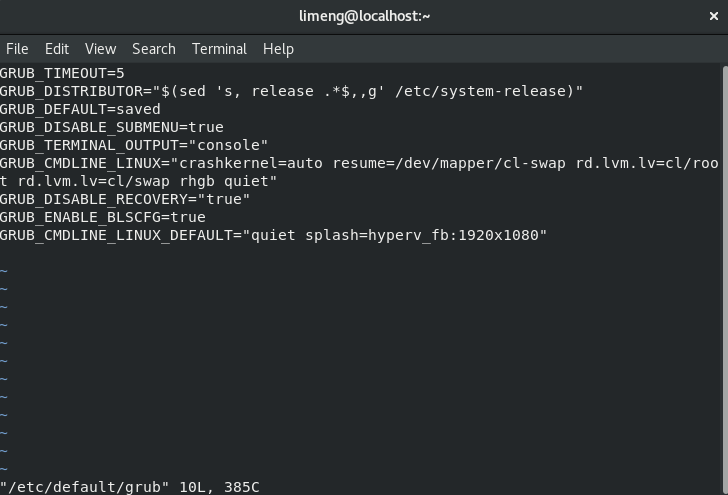Open the View menu
The width and height of the screenshot is (728, 495).
click(x=100, y=48)
